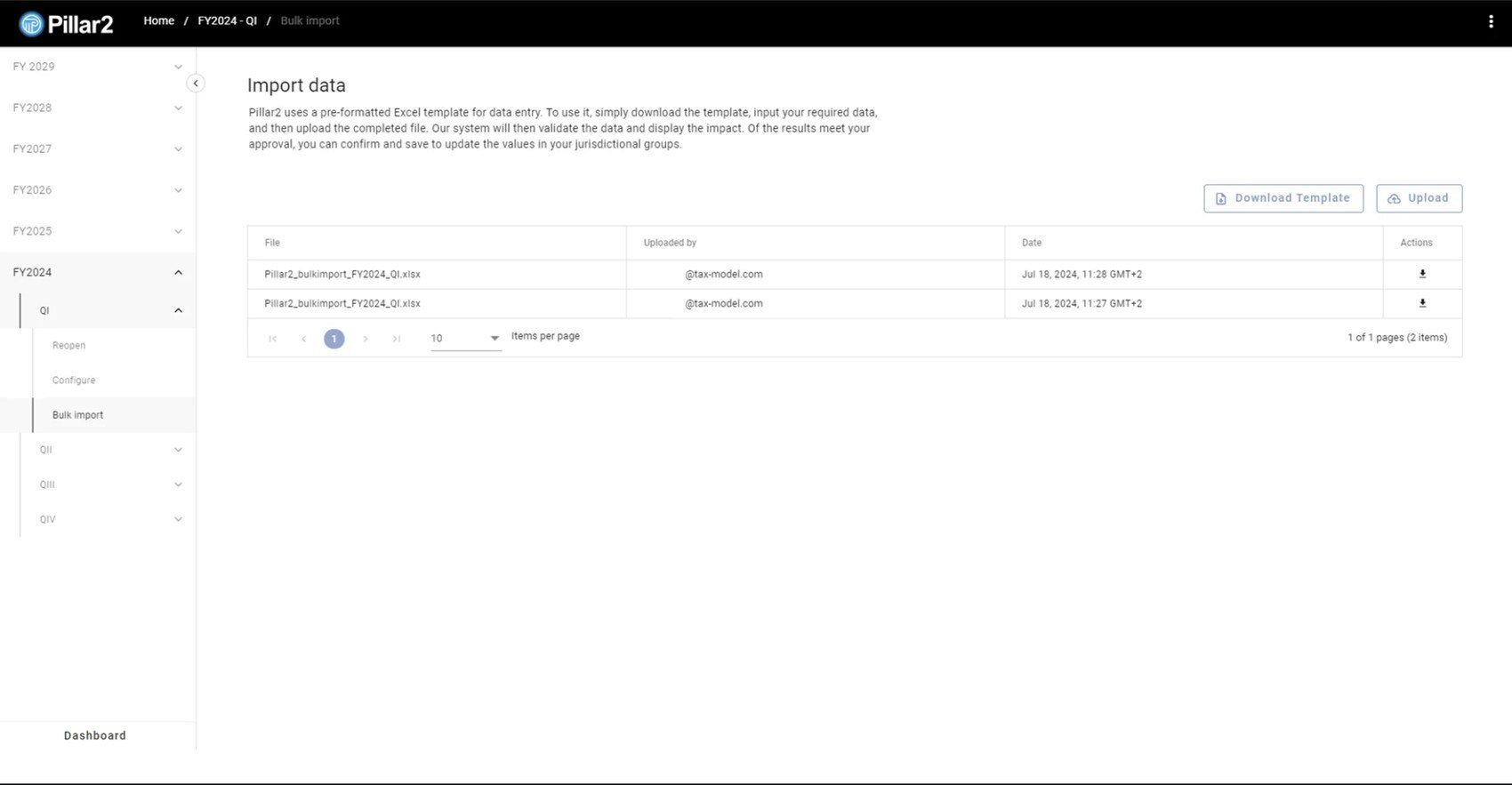
Task: Go to the first page of results
Action: point(273,339)
